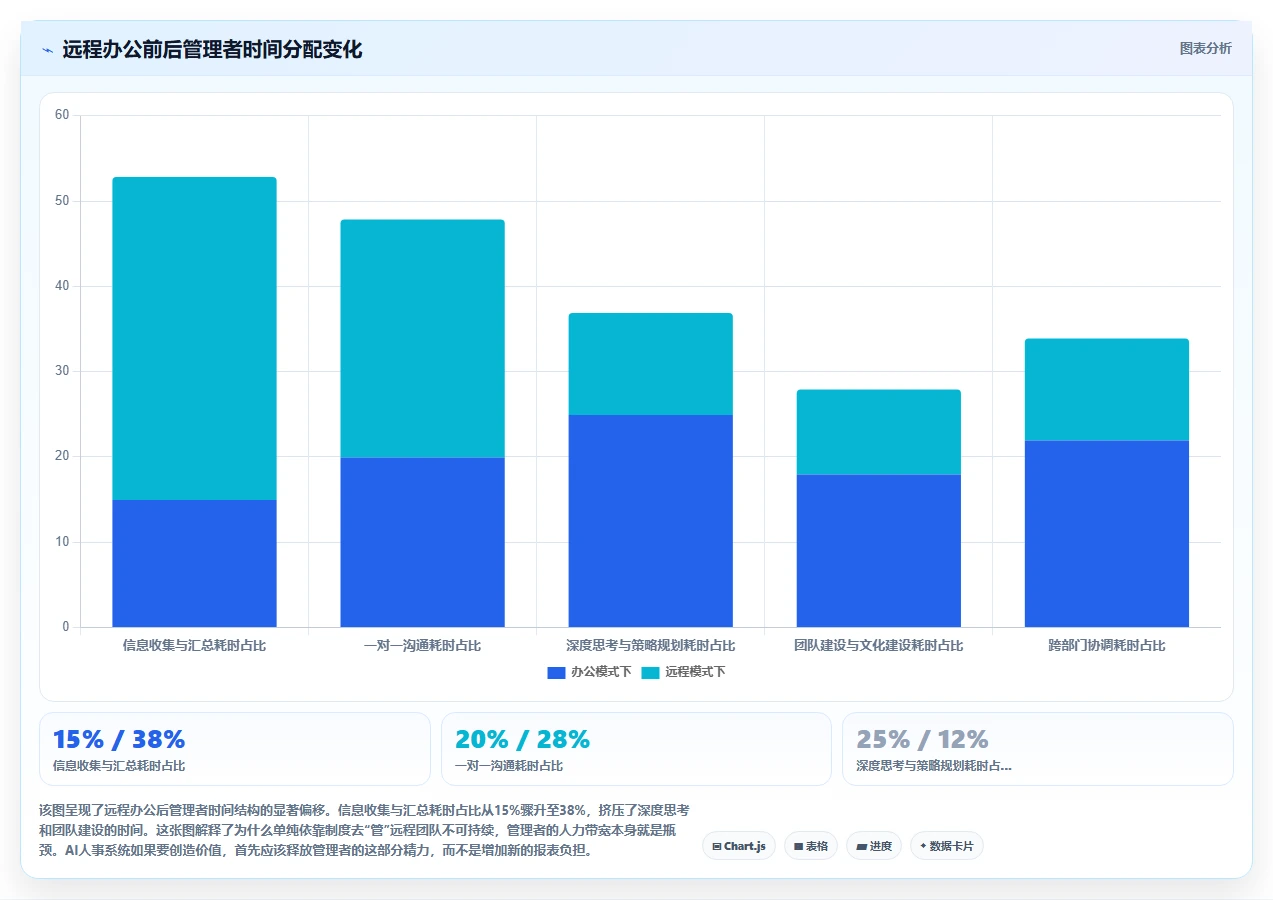The width and height of the screenshot is (1273, 900).
Task: Select the 数据卡片 tag
Action: click(x=947, y=846)
